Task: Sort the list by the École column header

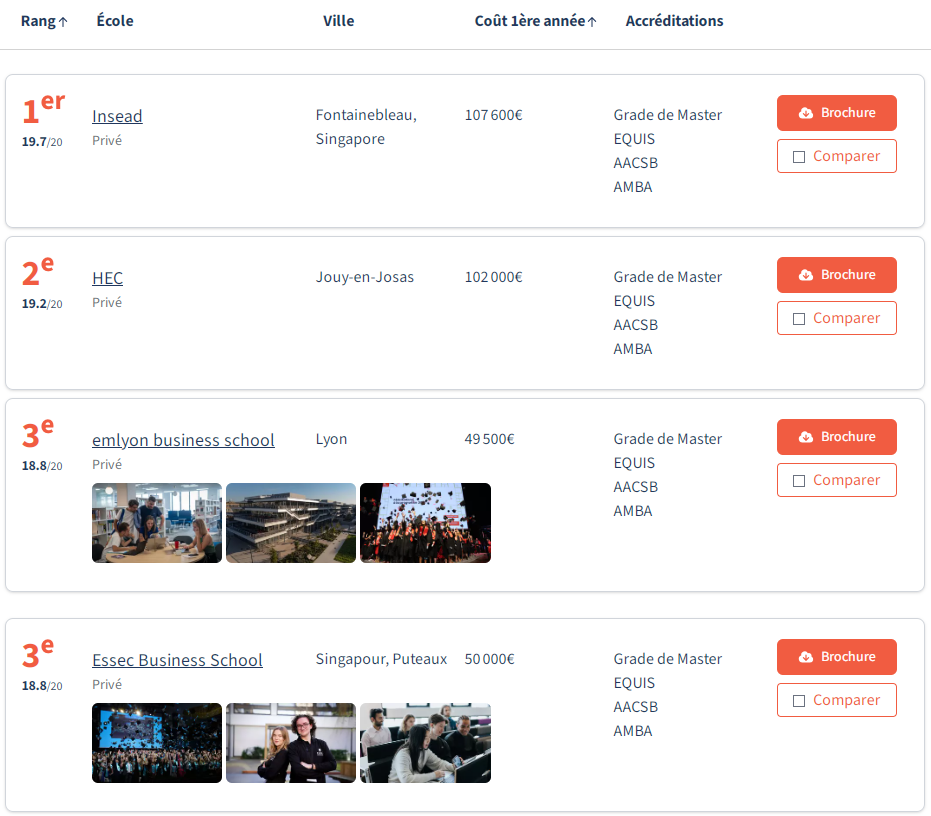Action: (x=114, y=21)
